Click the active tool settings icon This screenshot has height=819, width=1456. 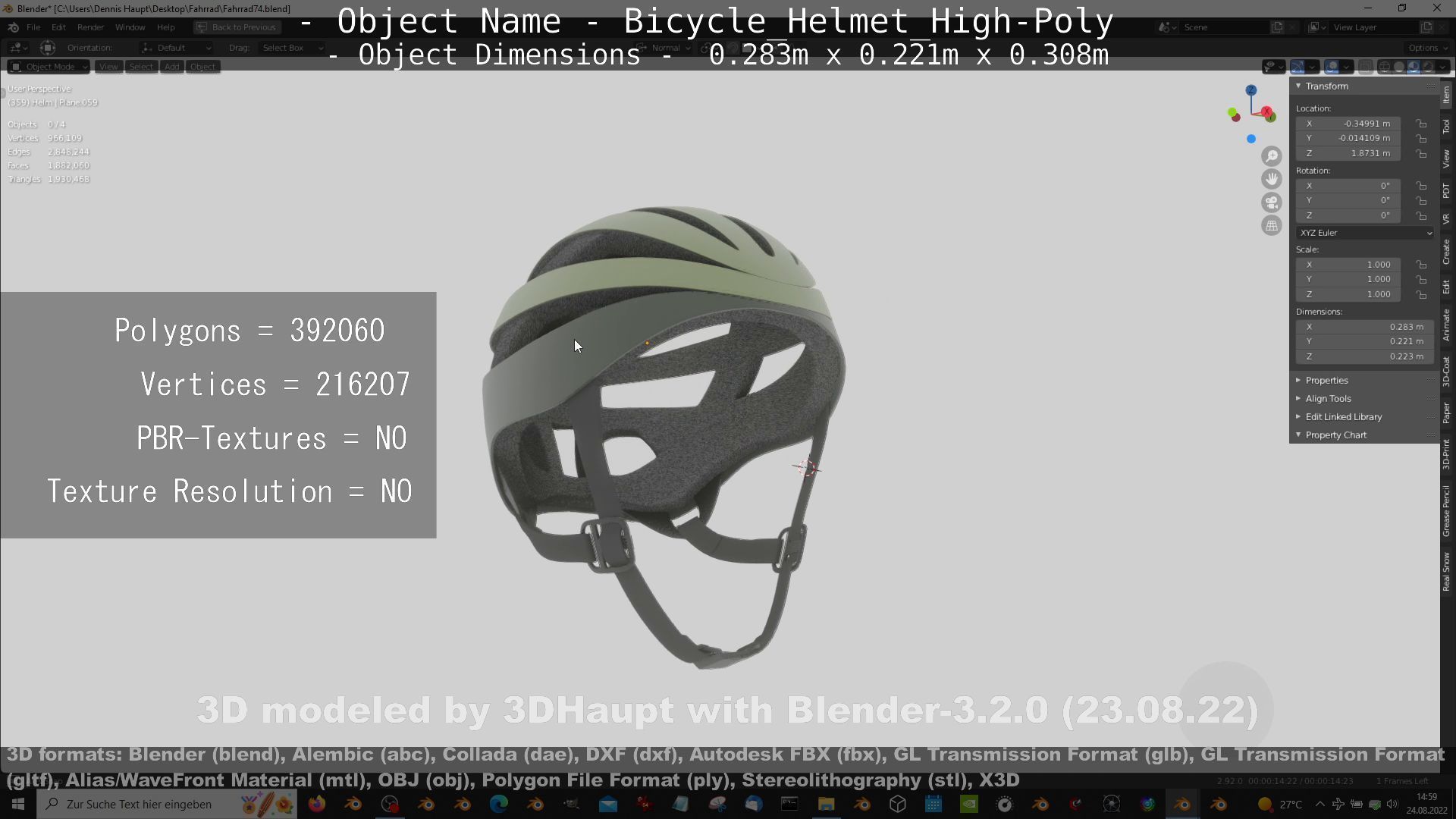17,48
